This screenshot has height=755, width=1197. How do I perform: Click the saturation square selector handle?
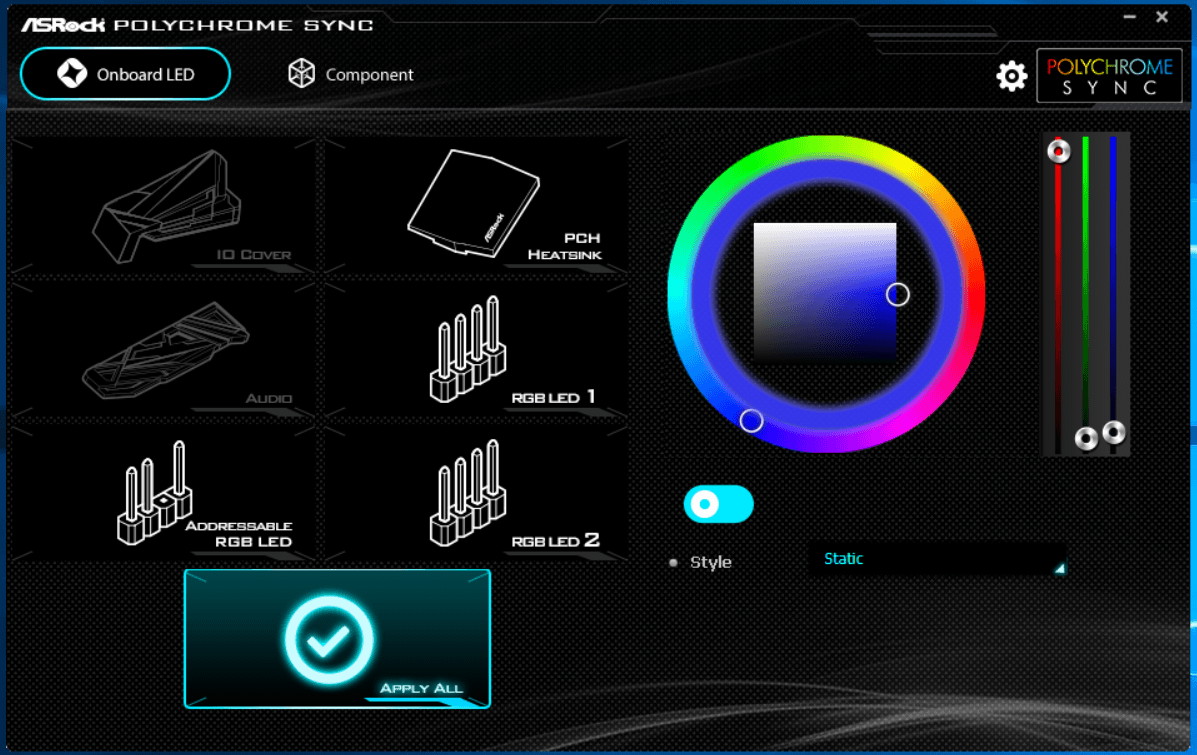click(x=898, y=294)
